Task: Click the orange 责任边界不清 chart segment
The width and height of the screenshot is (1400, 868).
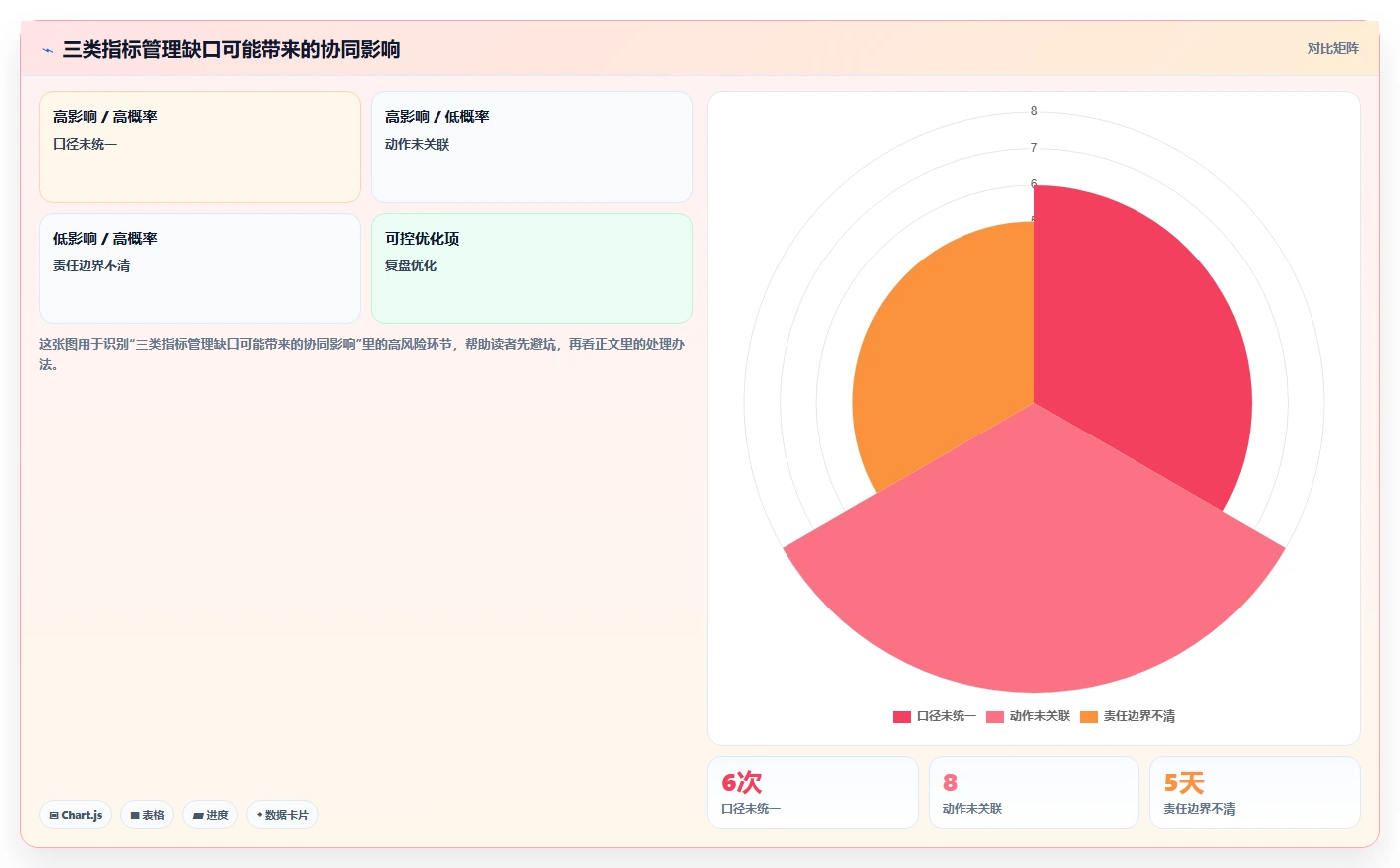Action: [x=945, y=358]
